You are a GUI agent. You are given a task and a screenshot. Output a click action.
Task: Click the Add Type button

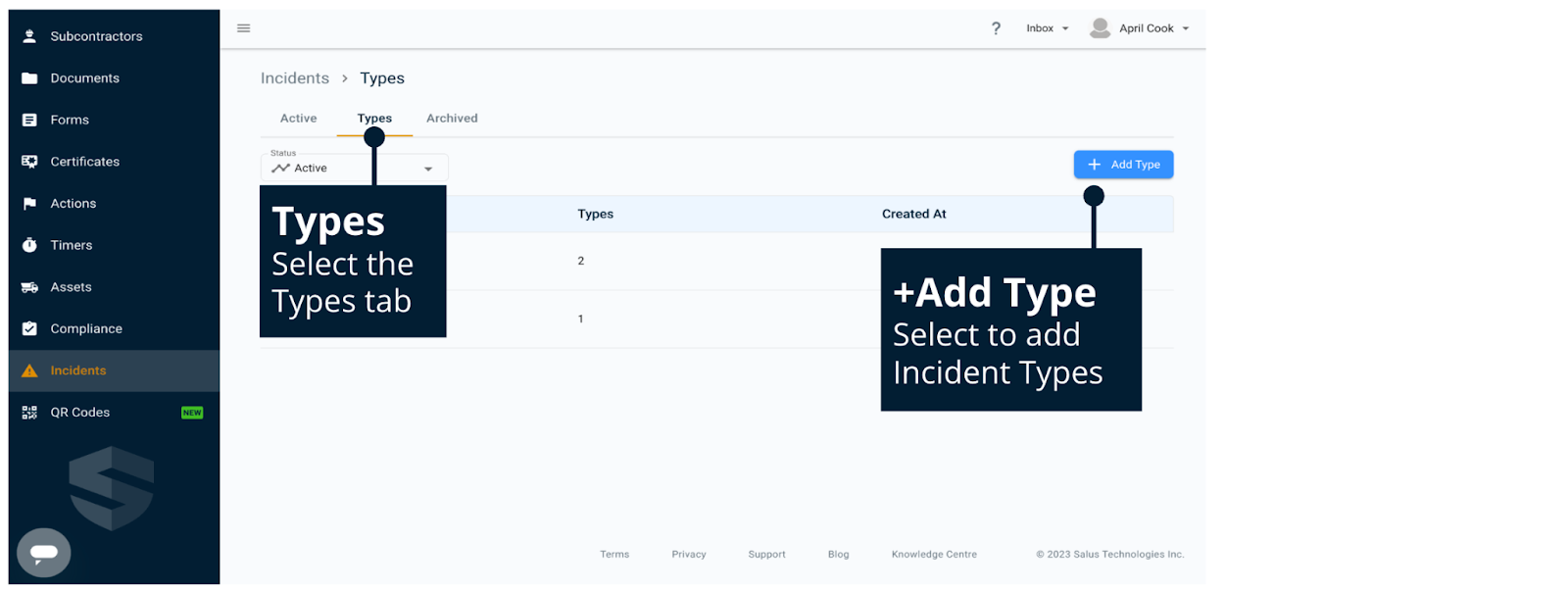(1123, 165)
